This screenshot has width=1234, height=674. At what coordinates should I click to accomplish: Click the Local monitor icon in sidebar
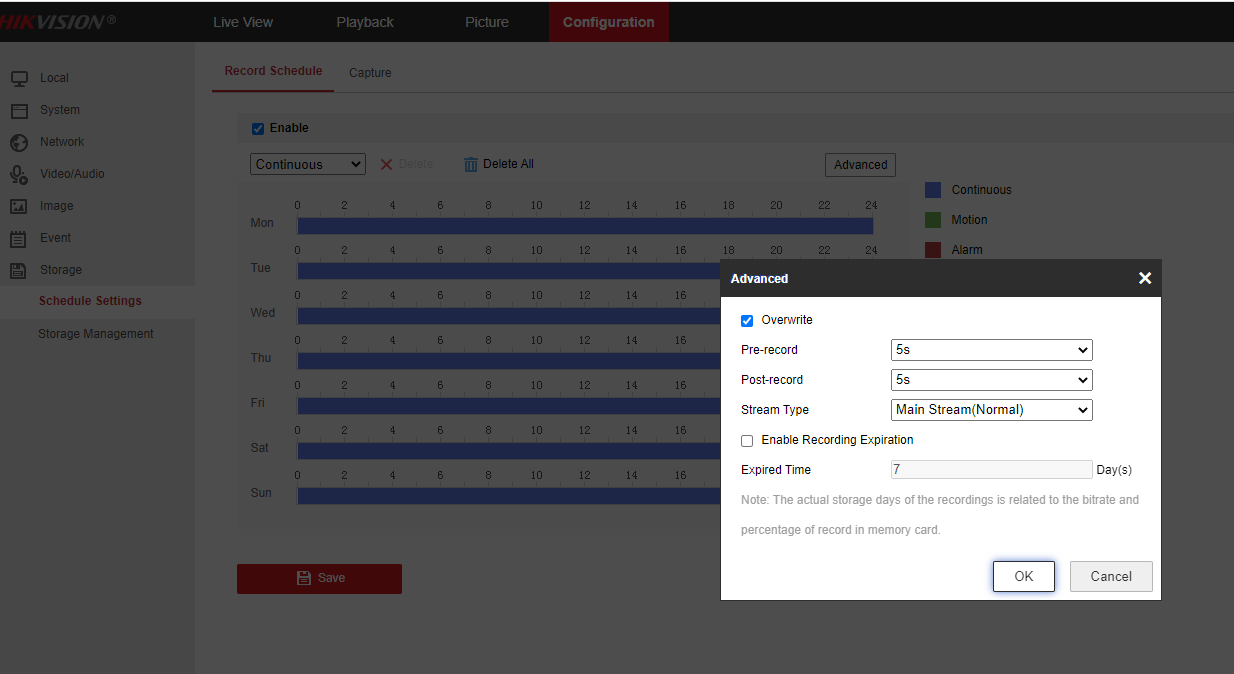click(19, 78)
